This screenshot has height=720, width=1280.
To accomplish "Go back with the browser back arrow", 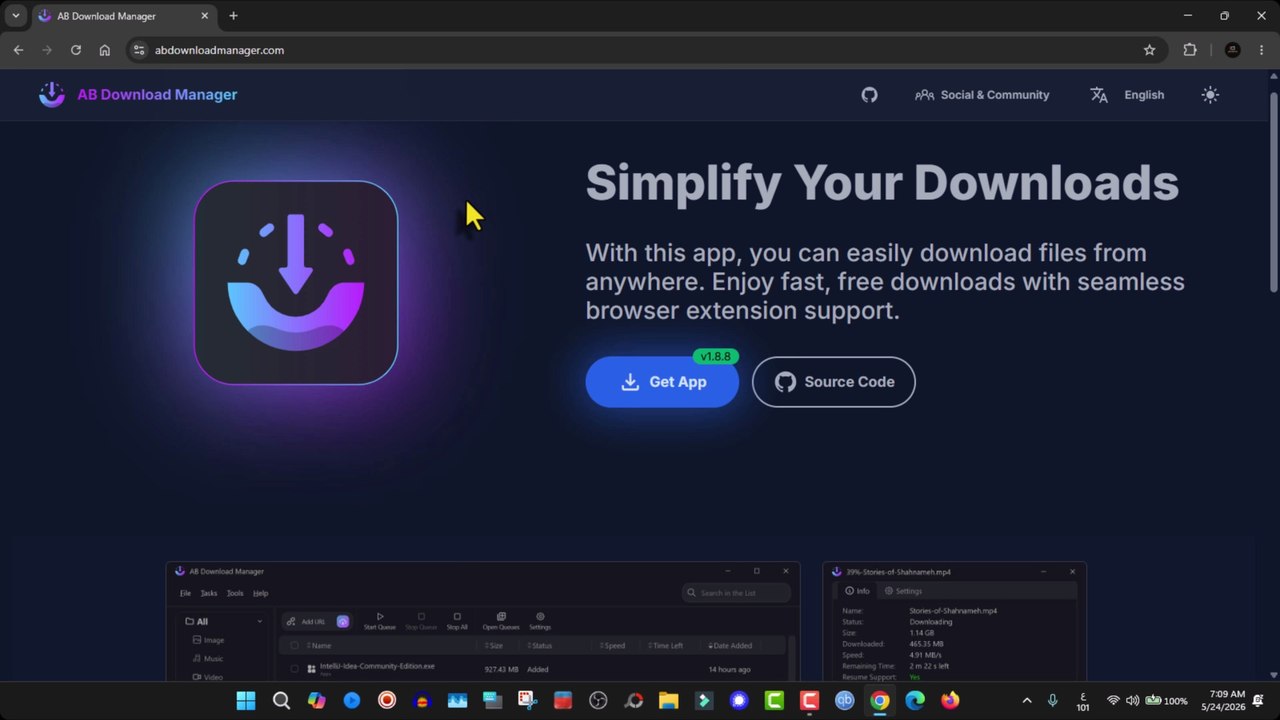I will (18, 50).
